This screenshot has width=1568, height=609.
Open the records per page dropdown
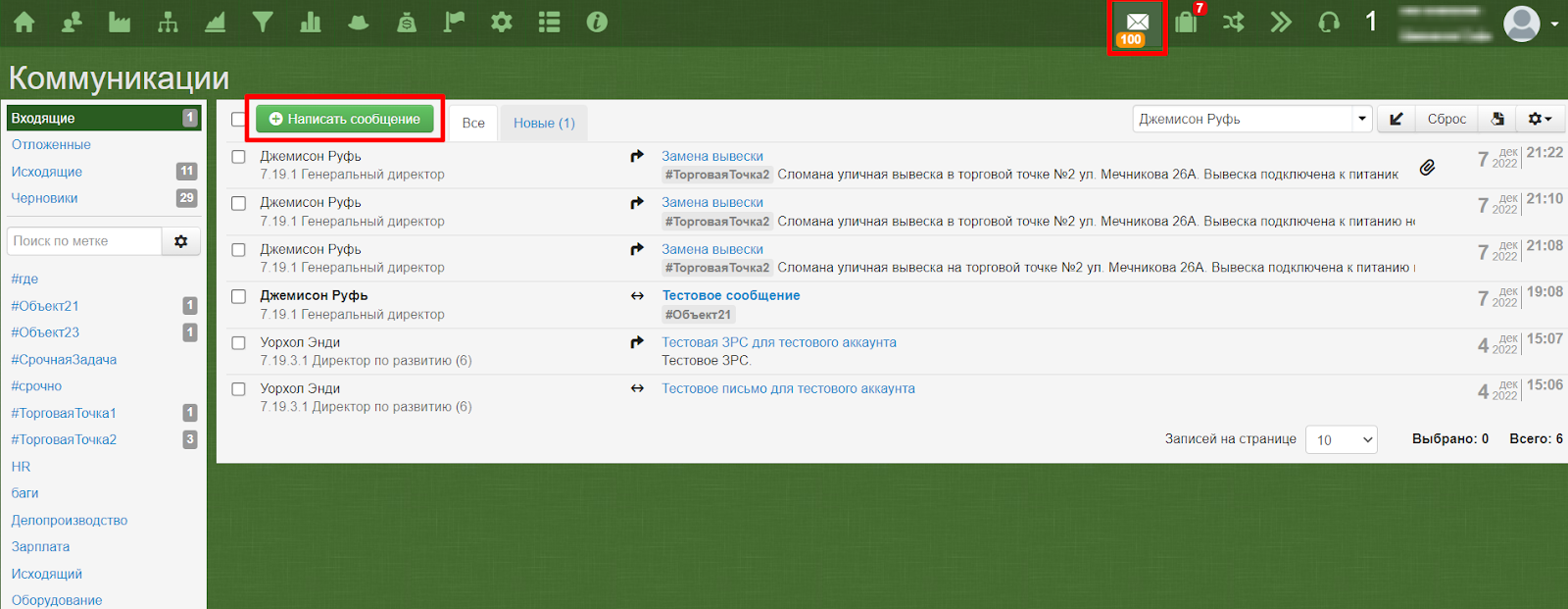click(1341, 439)
